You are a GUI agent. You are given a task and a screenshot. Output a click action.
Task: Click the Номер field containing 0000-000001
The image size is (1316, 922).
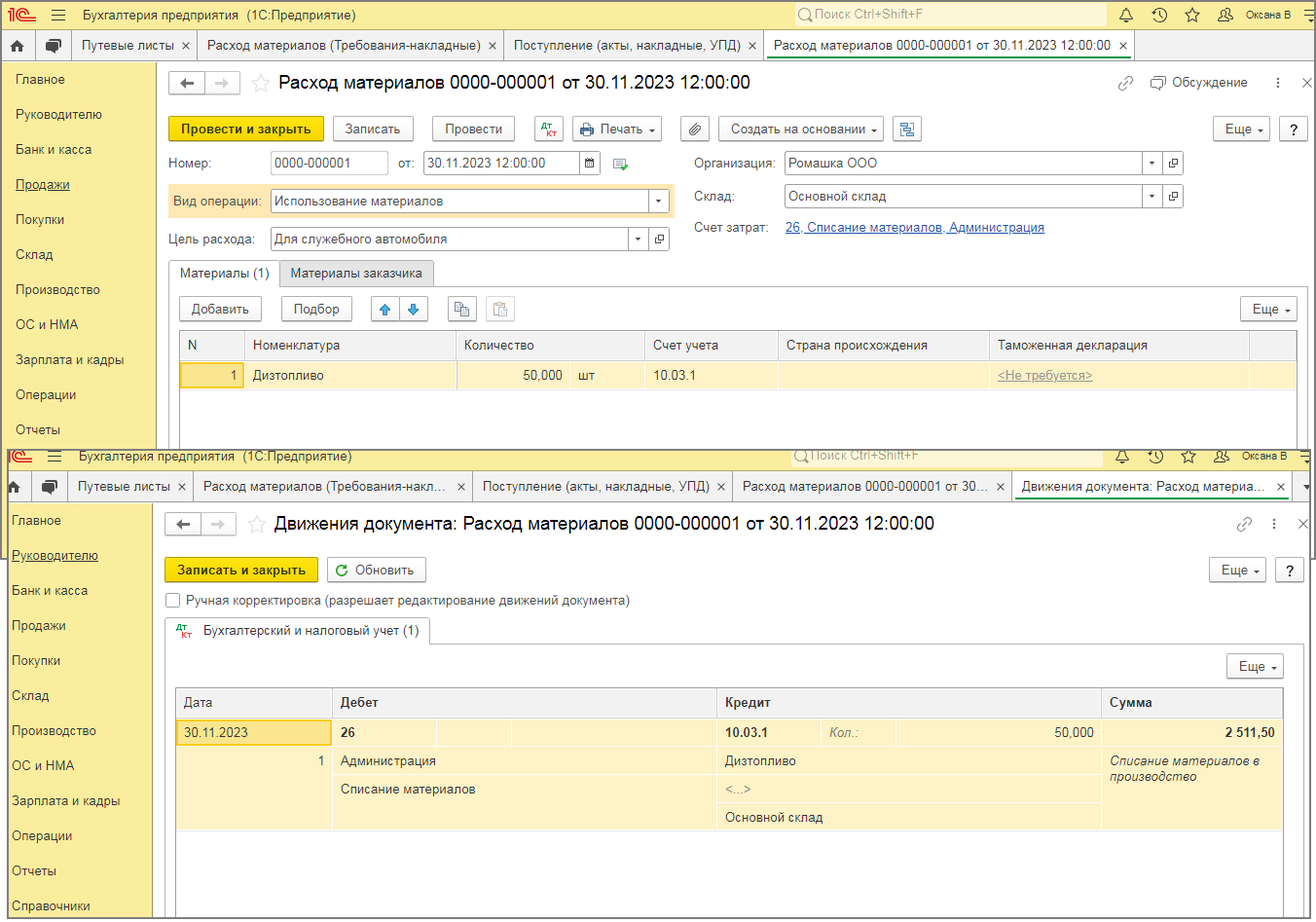(329, 164)
